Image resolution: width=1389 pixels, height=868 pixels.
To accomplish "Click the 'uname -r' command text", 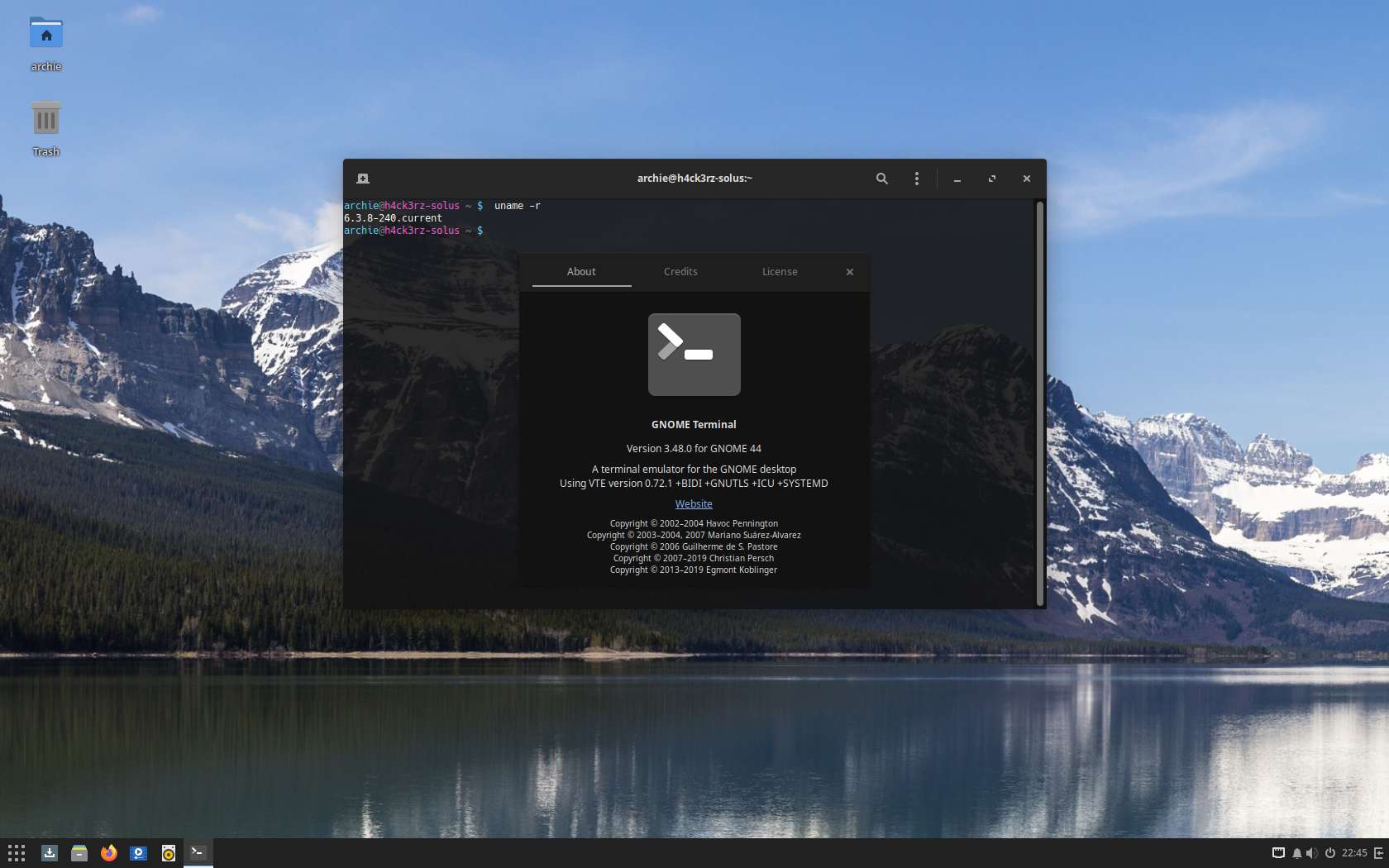I will (x=518, y=206).
